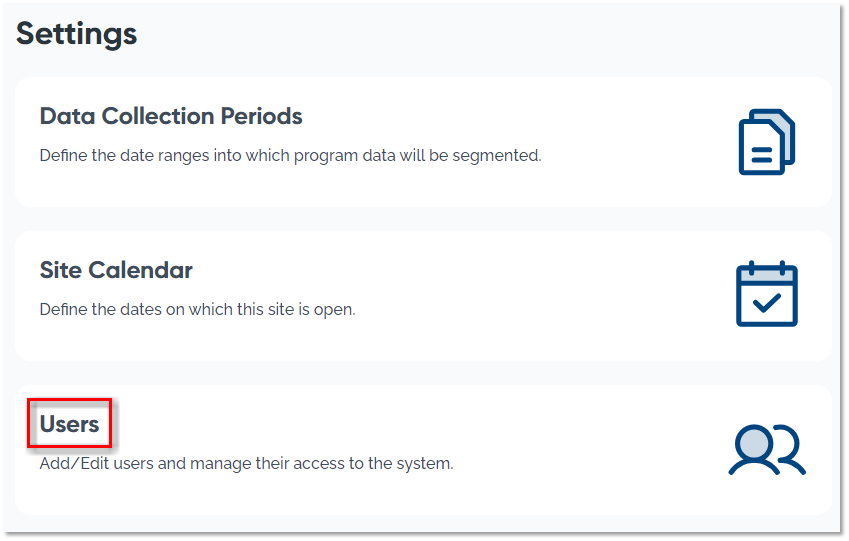
Task: Open the Site Calendar heading link
Action: click(x=116, y=270)
